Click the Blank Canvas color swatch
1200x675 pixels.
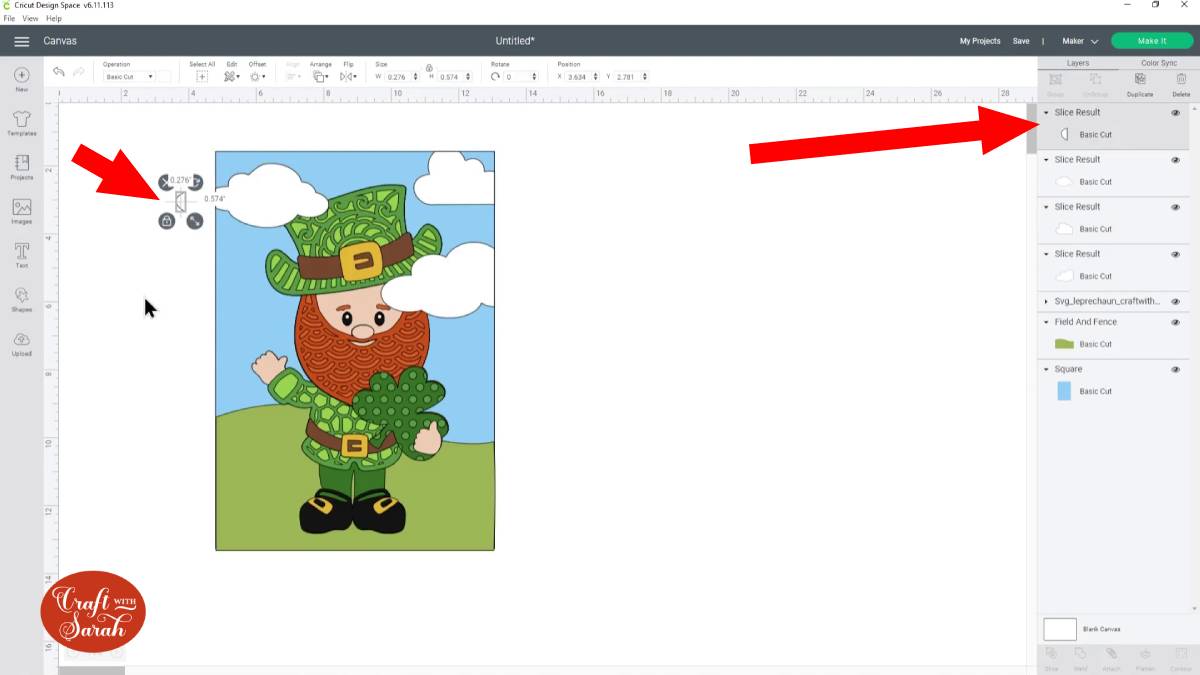coord(1059,629)
